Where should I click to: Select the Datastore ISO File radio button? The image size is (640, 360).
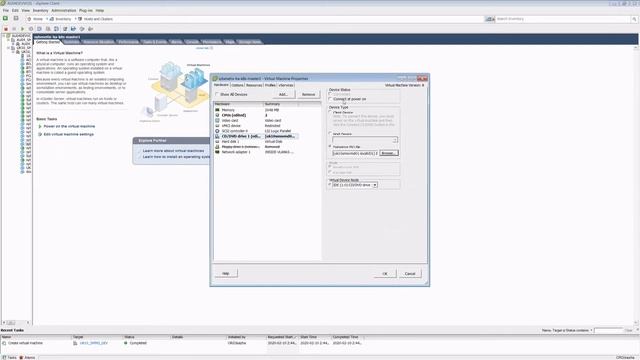coord(330,146)
